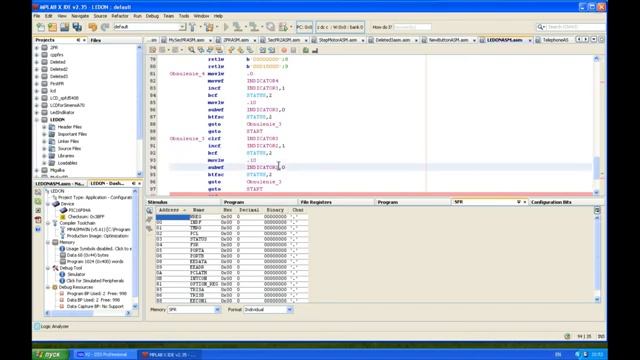Click inside the Quick Search input field
640x360 pixels.
tap(575, 27)
